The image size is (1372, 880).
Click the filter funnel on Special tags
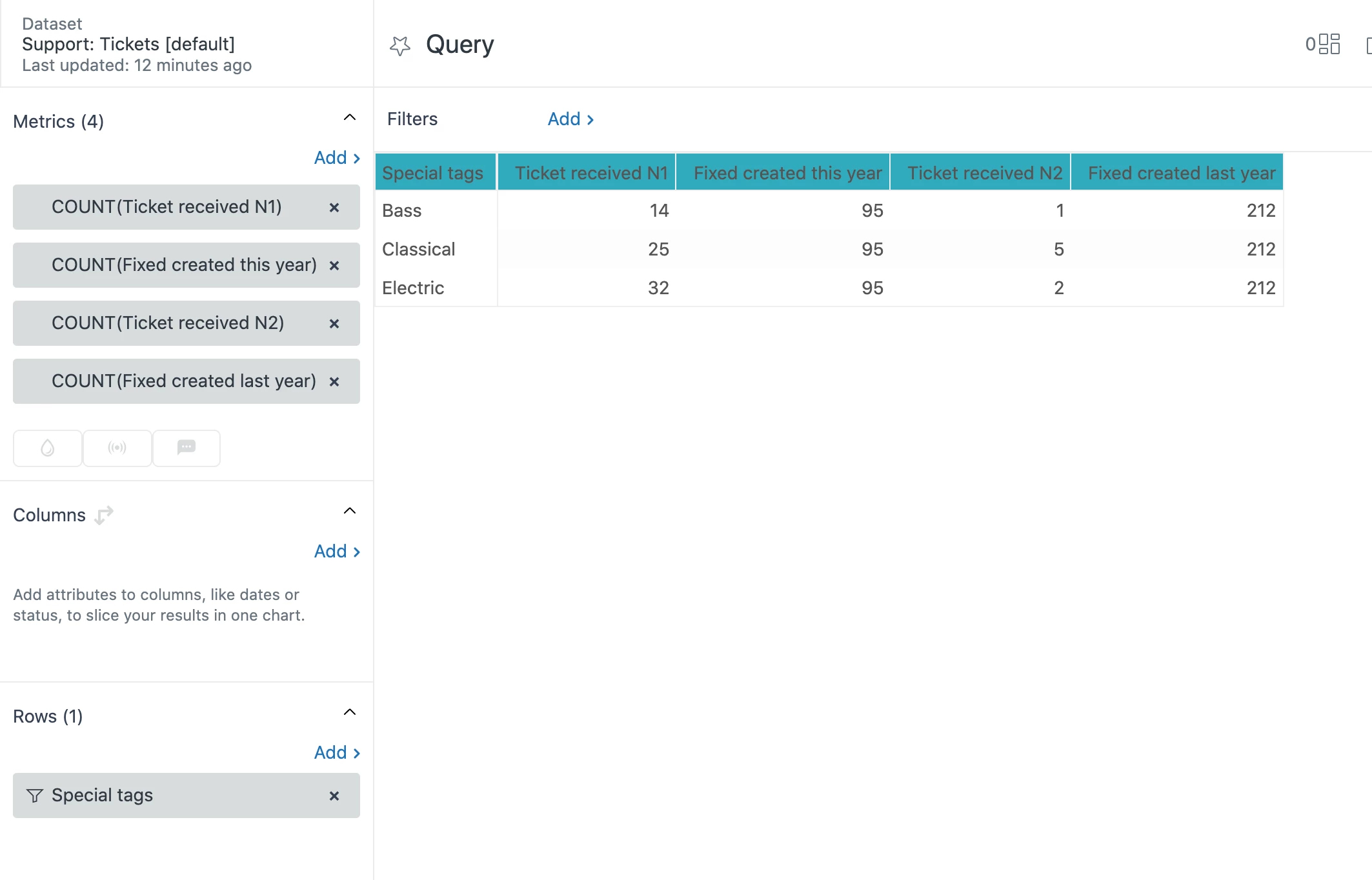pyautogui.click(x=35, y=795)
